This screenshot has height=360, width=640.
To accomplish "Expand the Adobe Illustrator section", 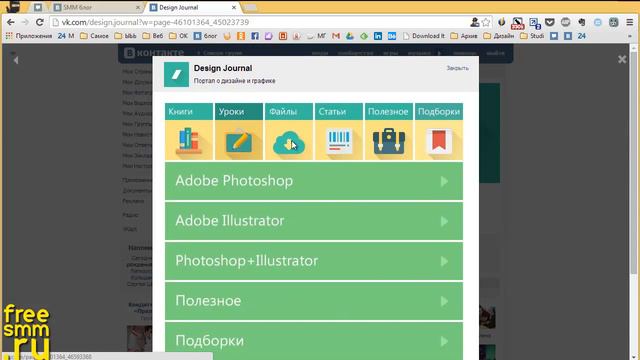I will [x=314, y=221].
